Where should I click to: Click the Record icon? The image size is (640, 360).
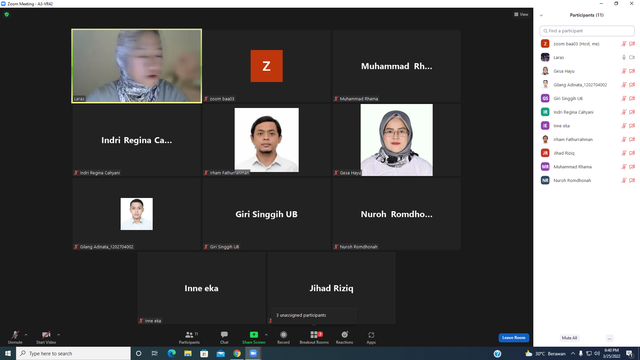tap(283, 335)
